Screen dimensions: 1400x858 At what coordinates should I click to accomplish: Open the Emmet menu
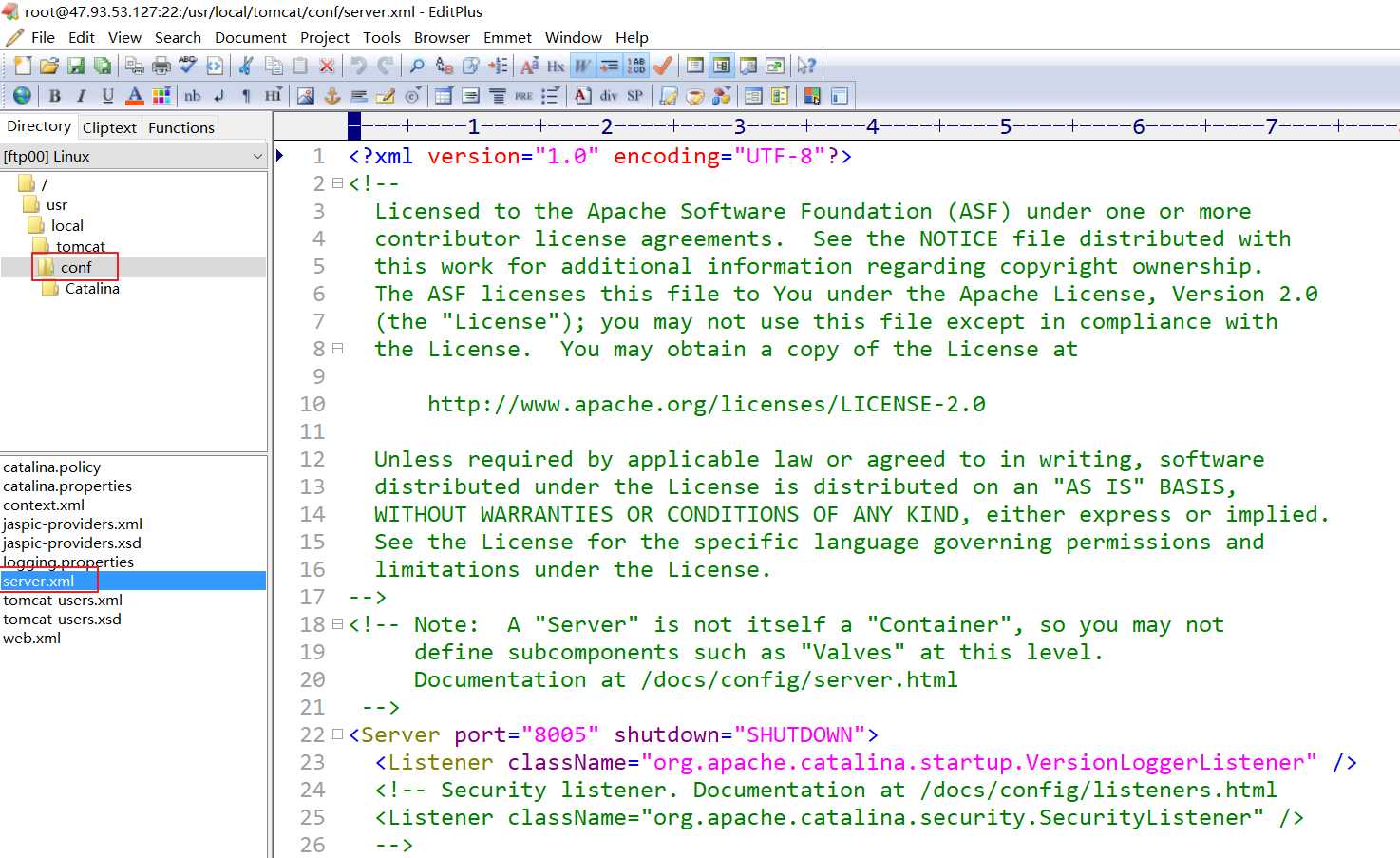coord(507,37)
